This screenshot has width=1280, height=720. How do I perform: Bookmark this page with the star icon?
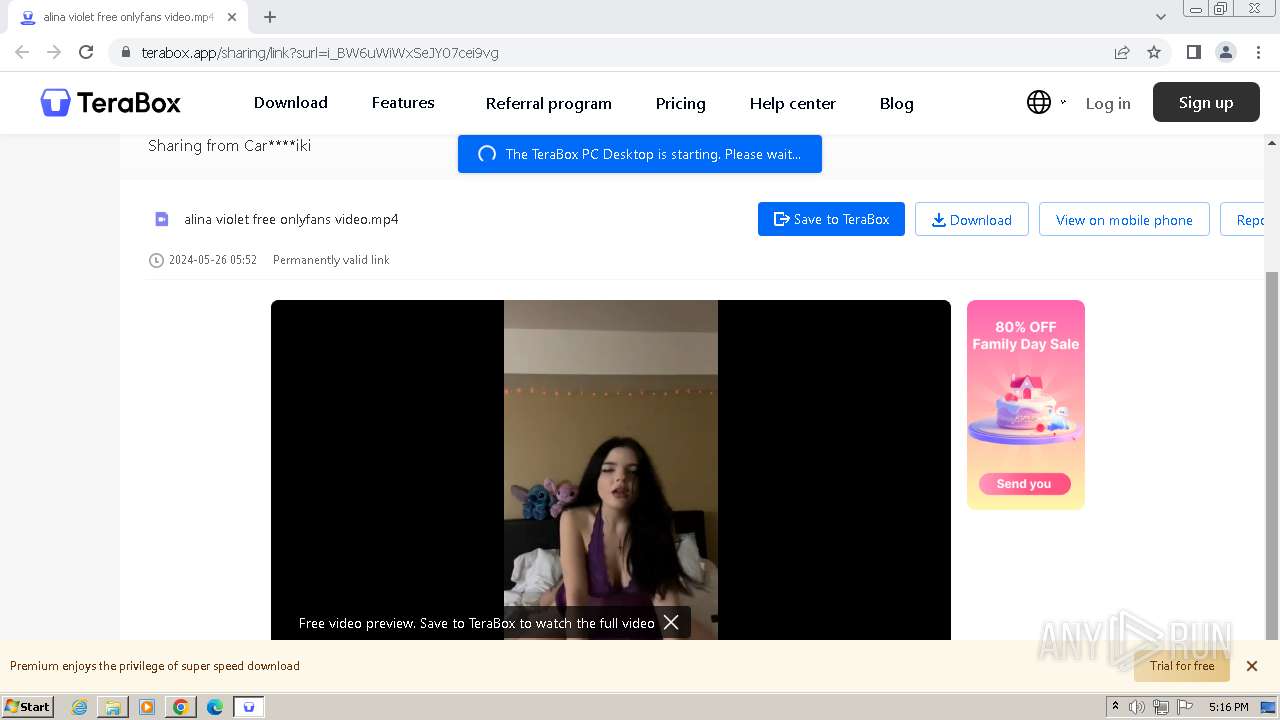1154,52
